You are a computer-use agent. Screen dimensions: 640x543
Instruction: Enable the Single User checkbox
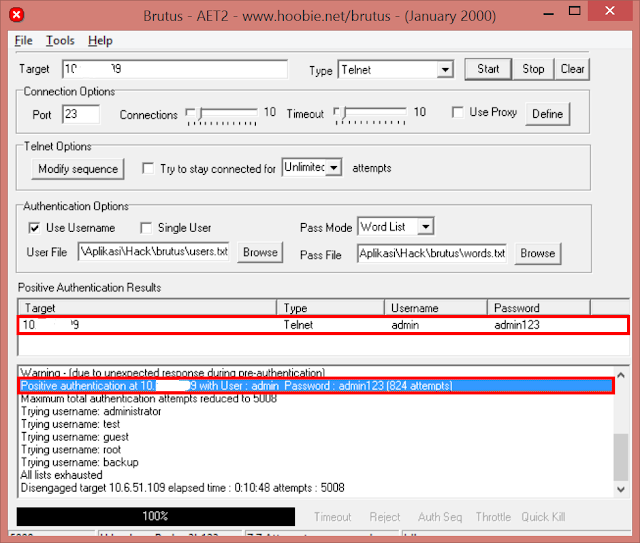[146, 228]
